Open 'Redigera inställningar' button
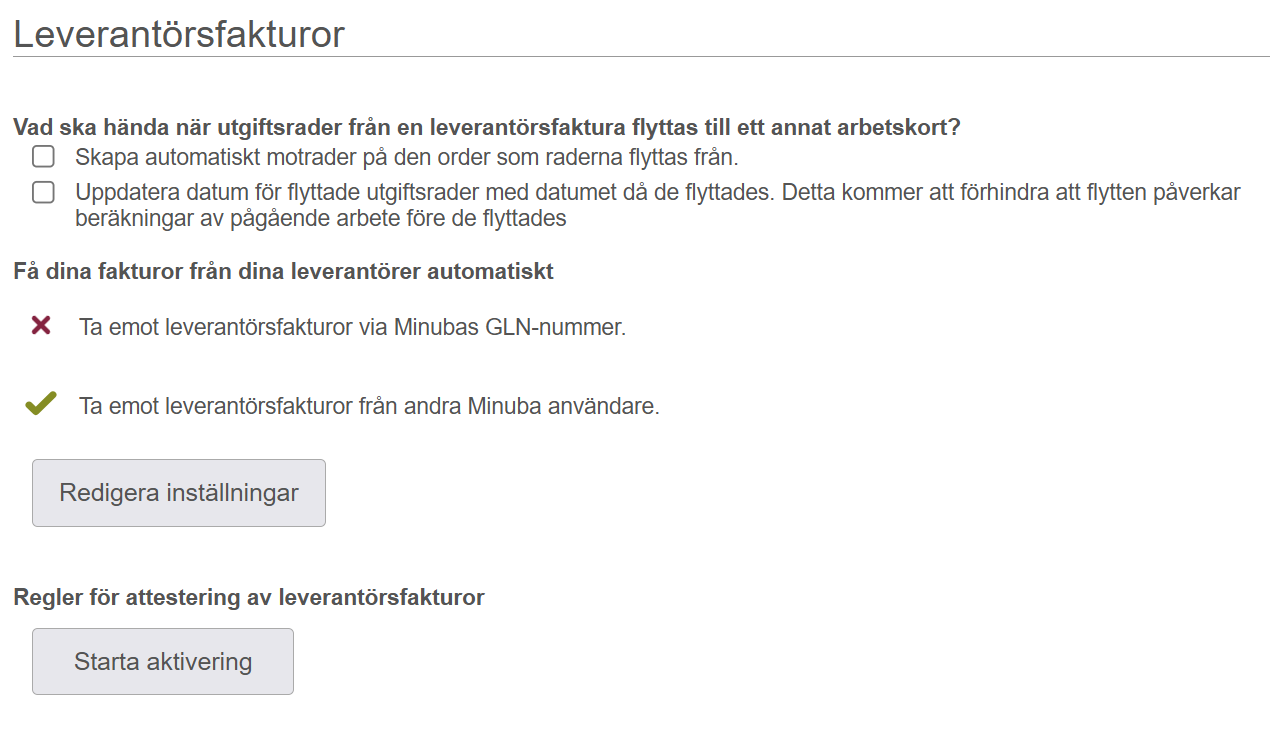 179,493
